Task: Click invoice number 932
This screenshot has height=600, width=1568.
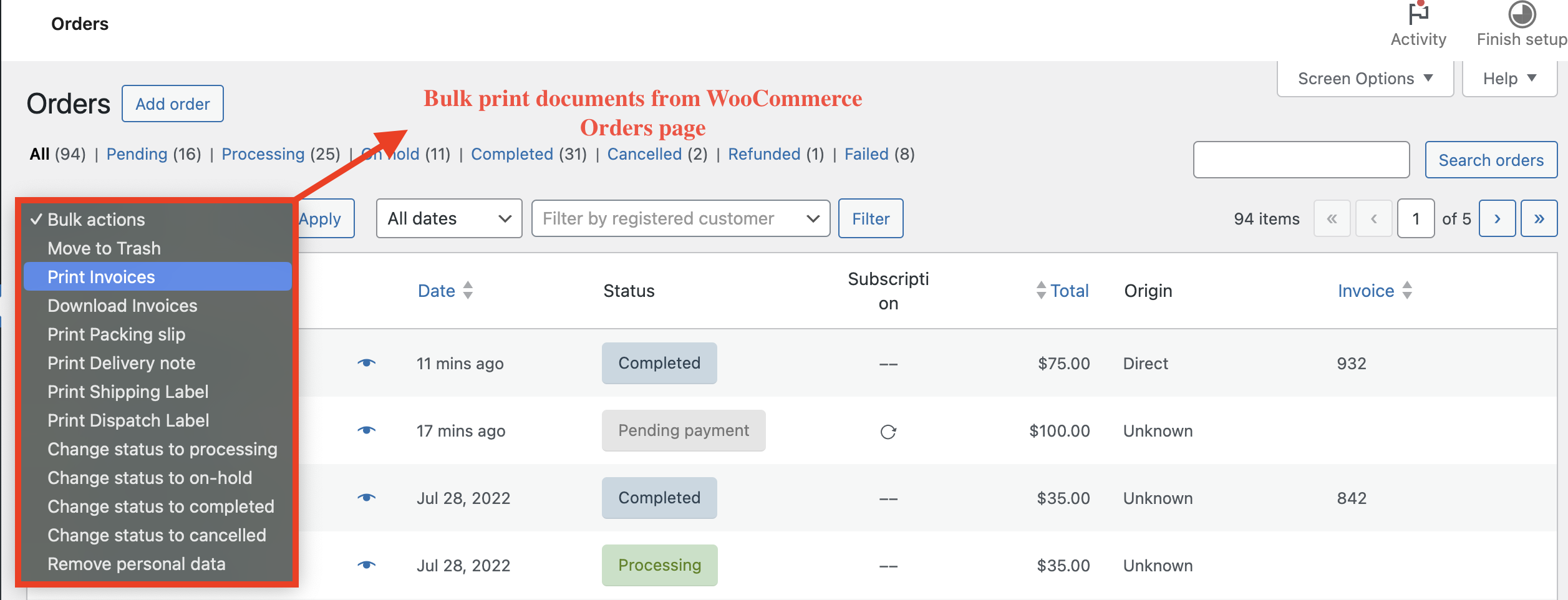Action: pos(1352,364)
